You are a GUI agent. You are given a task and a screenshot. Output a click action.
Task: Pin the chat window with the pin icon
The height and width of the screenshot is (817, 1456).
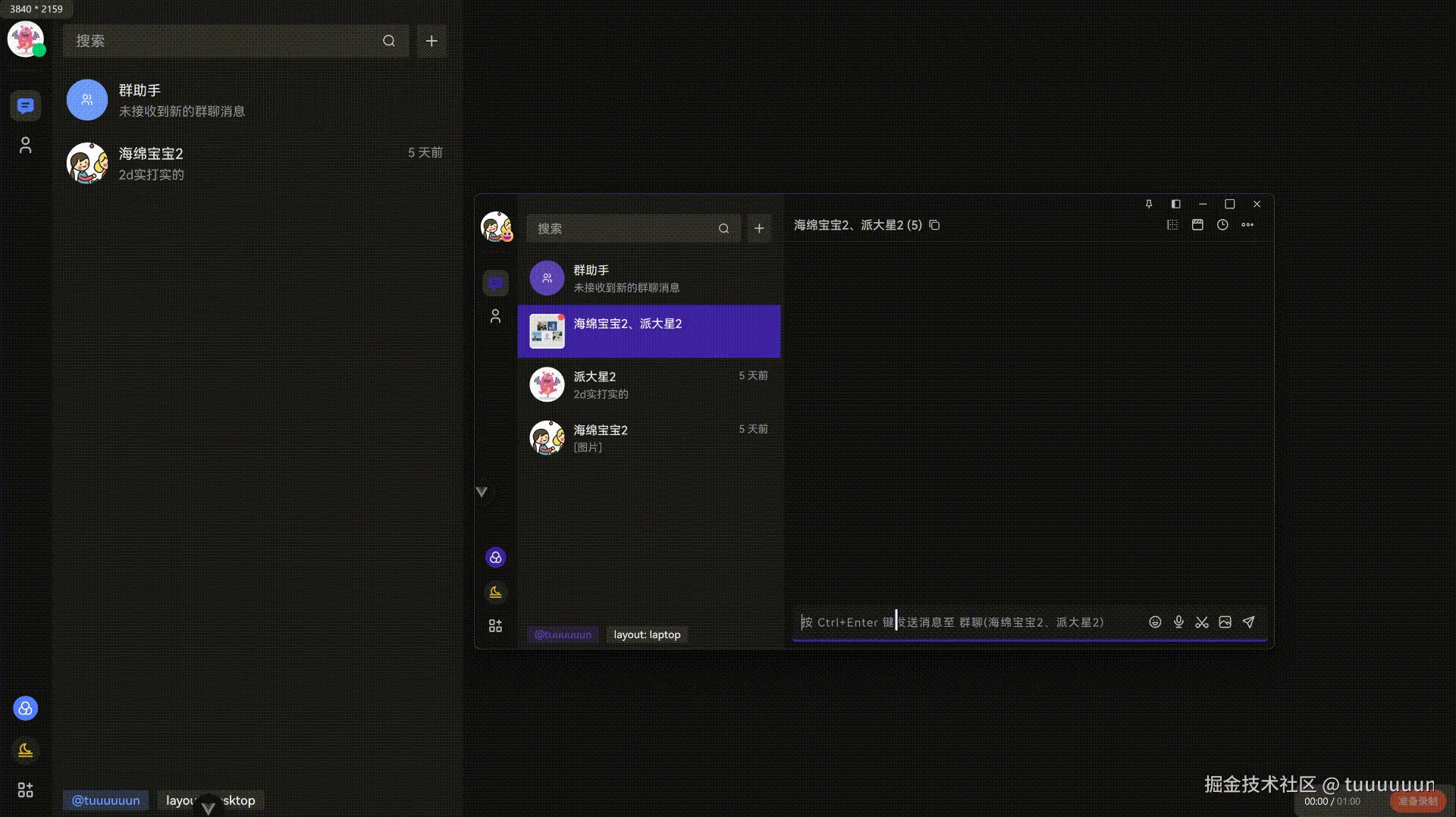pyautogui.click(x=1149, y=204)
